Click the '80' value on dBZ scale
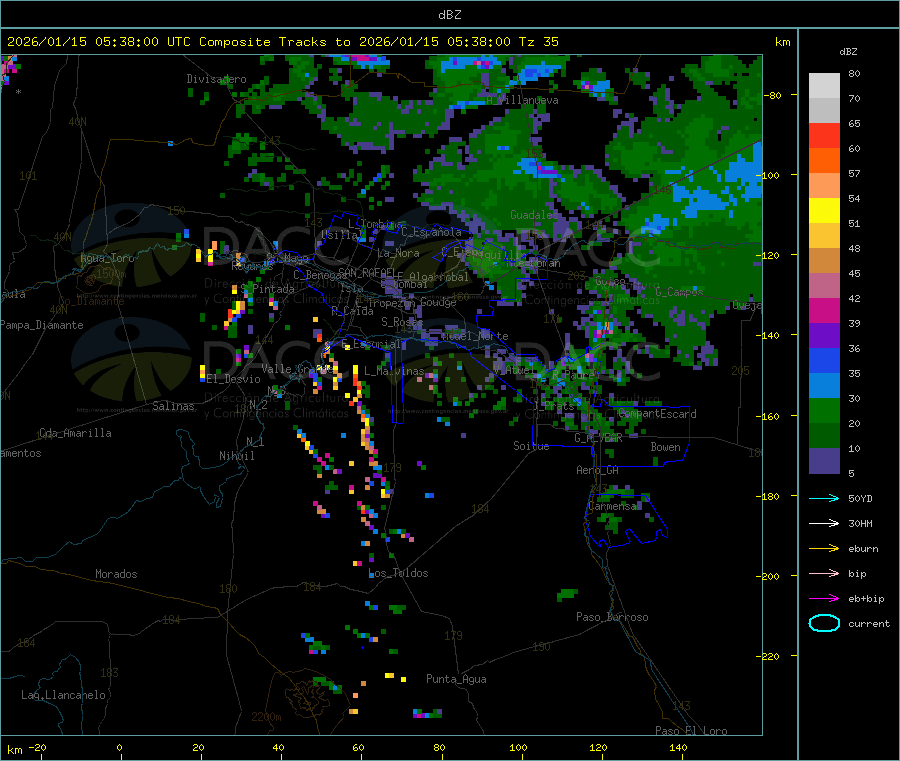 point(854,73)
